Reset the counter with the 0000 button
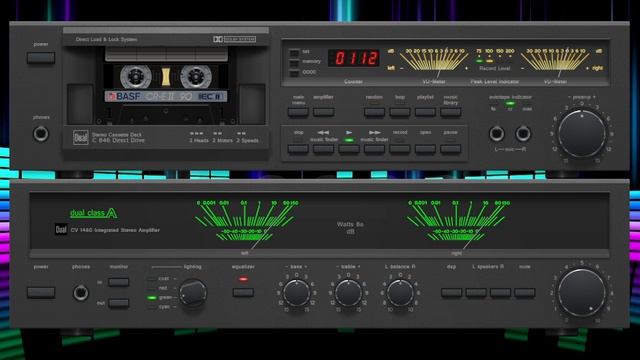Viewport: 640px width, 360px height. [293, 73]
